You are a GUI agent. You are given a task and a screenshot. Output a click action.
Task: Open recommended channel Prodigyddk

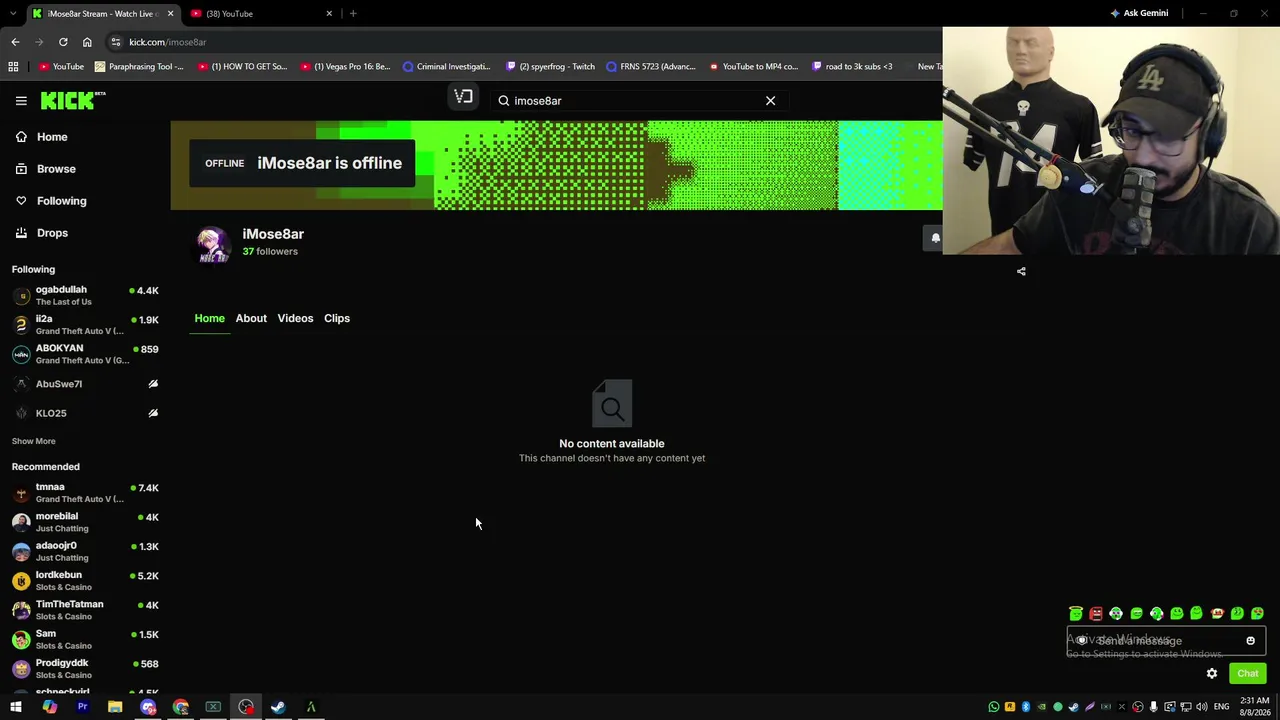[85, 668]
